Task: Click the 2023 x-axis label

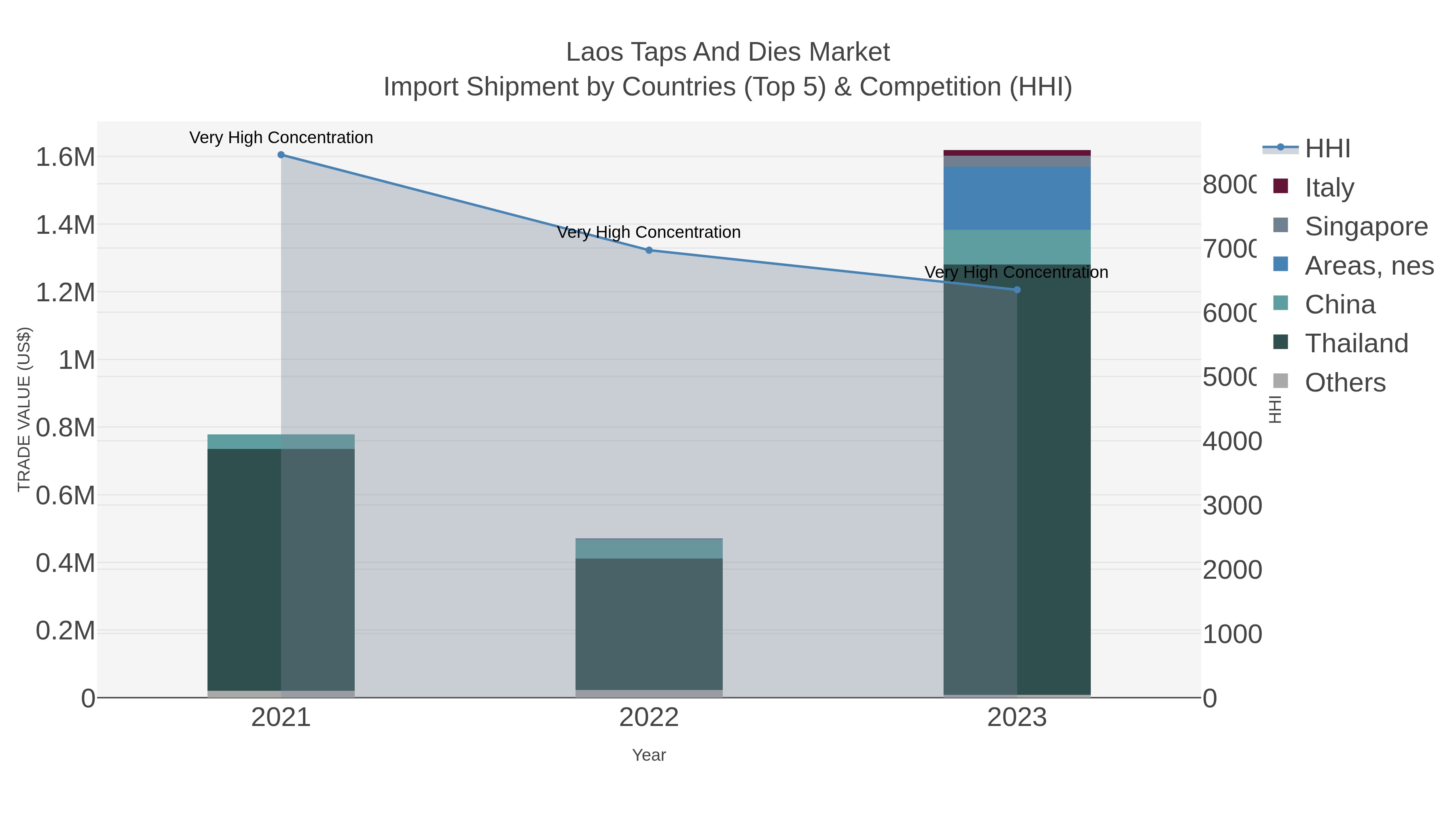Action: tap(1017, 718)
